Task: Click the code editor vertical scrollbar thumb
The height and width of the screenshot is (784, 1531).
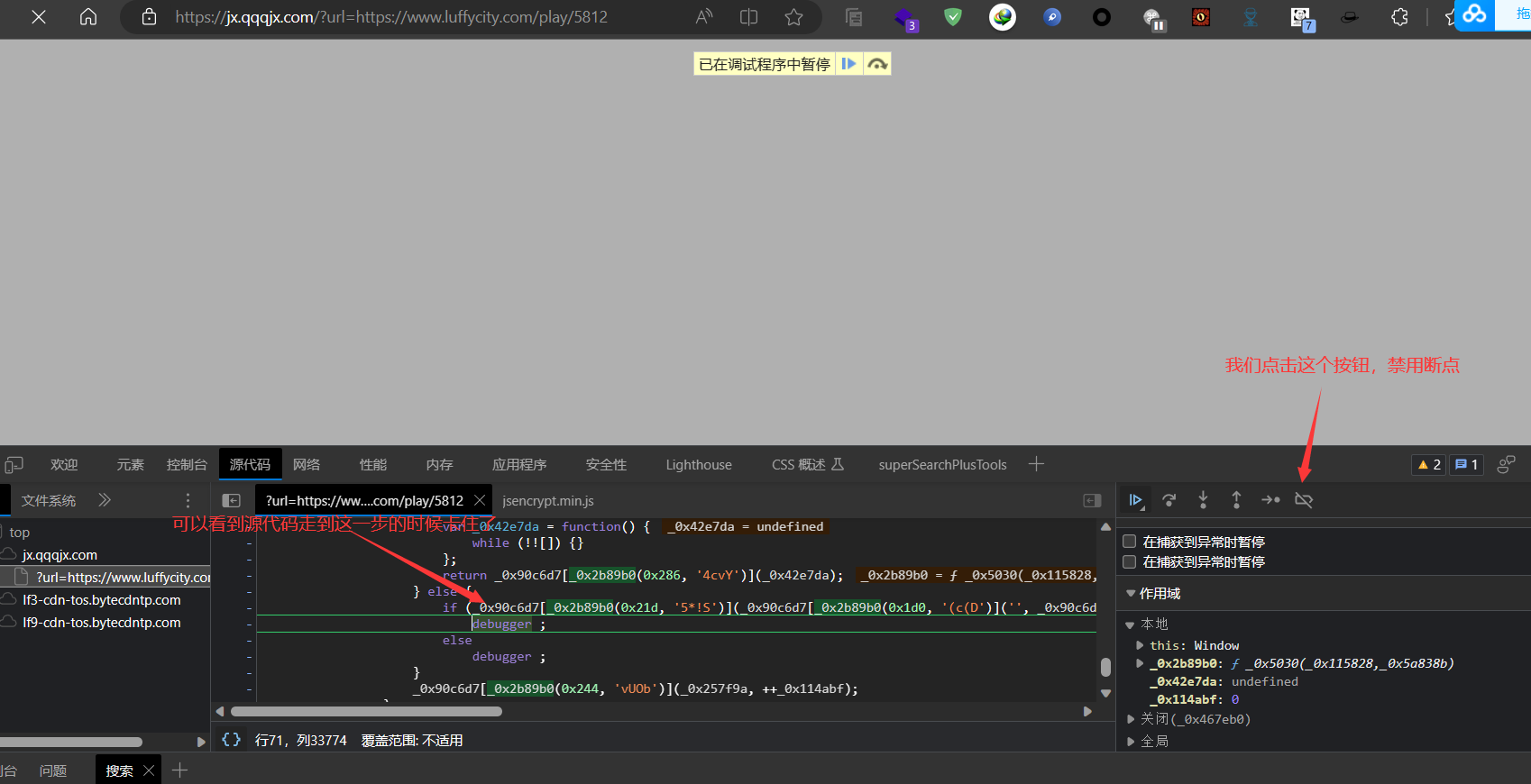Action: 1105,667
